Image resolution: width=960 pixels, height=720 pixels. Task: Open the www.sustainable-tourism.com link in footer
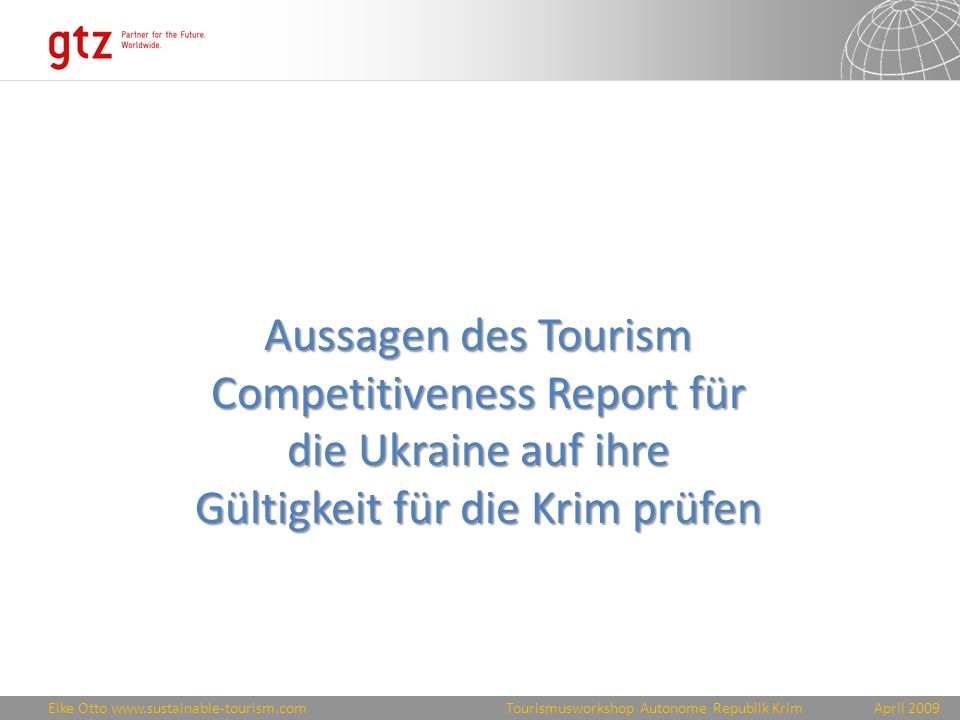coord(208,708)
